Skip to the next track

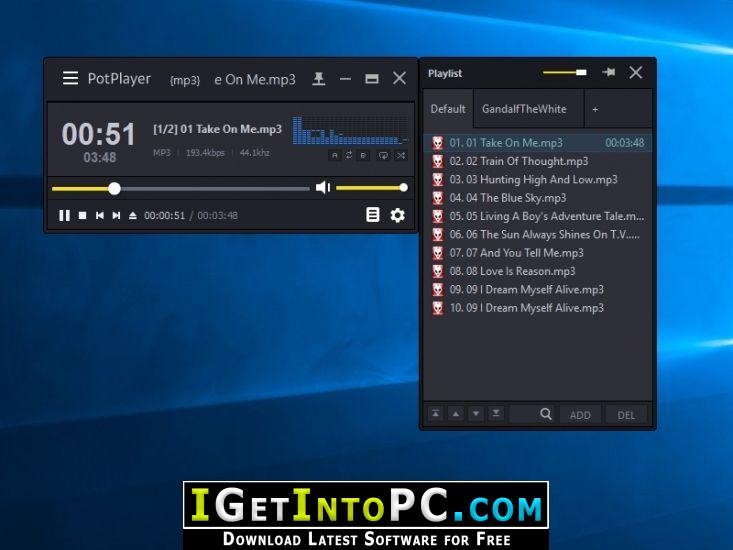coord(116,215)
